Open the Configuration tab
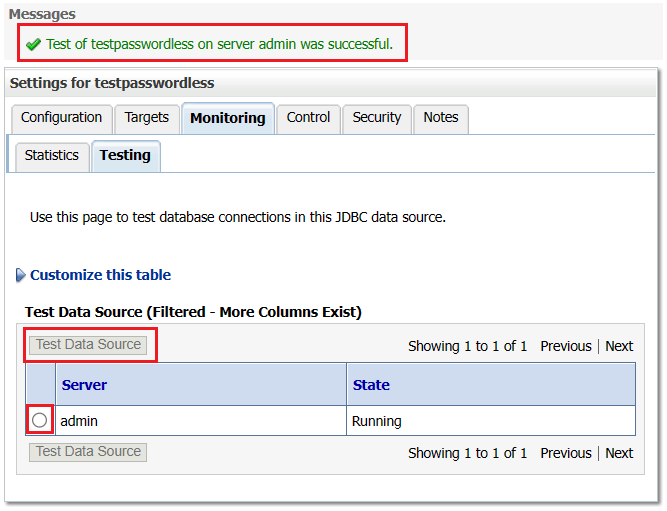Screen dimensions: 667x511 tap(62, 118)
